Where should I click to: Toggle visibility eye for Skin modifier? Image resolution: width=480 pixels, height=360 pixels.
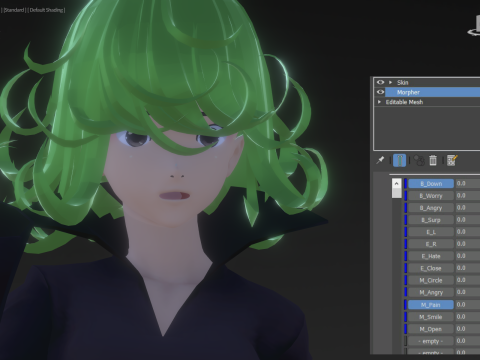380,82
